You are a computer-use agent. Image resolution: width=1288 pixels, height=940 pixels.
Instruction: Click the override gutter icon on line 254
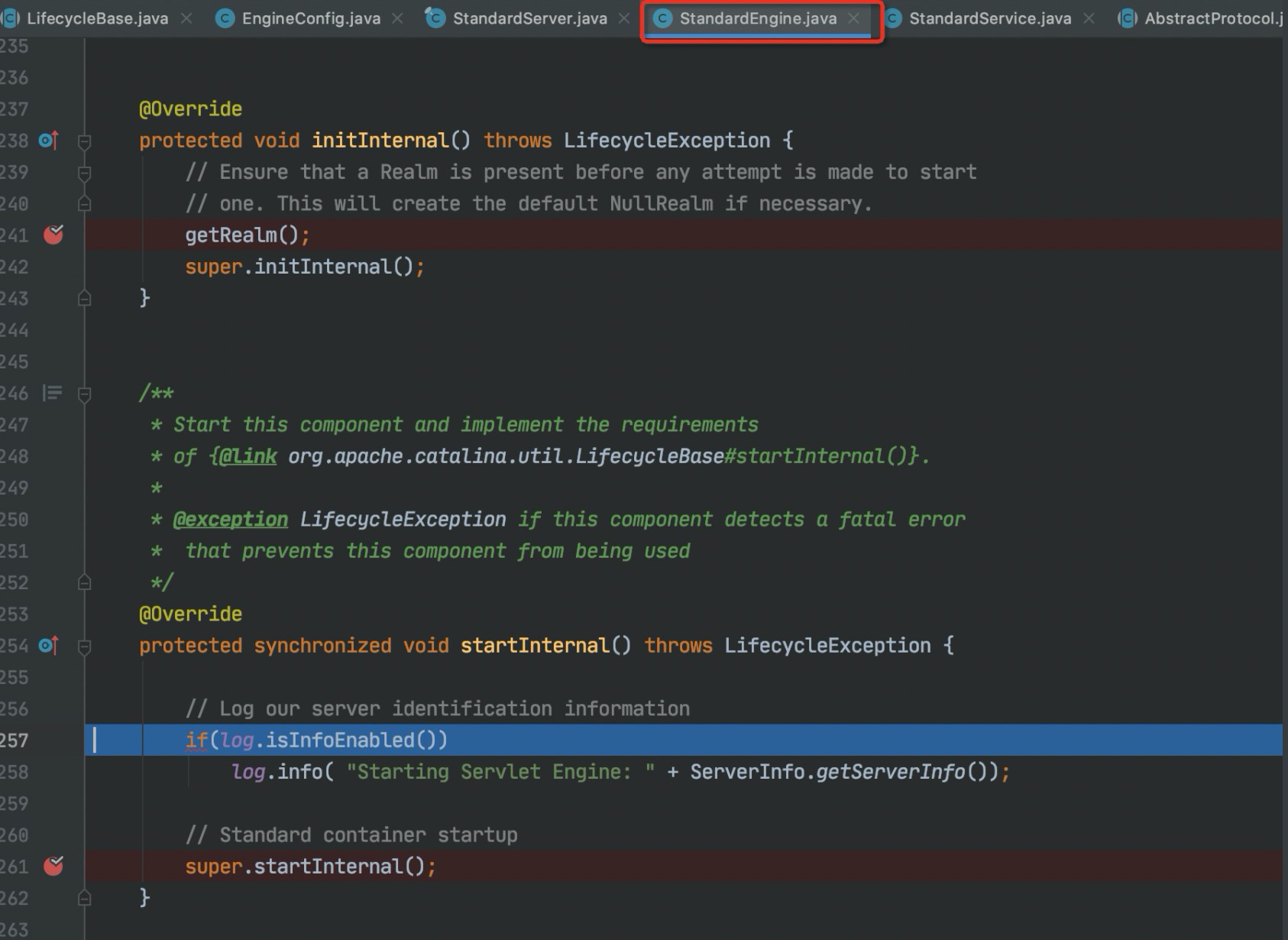(x=48, y=645)
